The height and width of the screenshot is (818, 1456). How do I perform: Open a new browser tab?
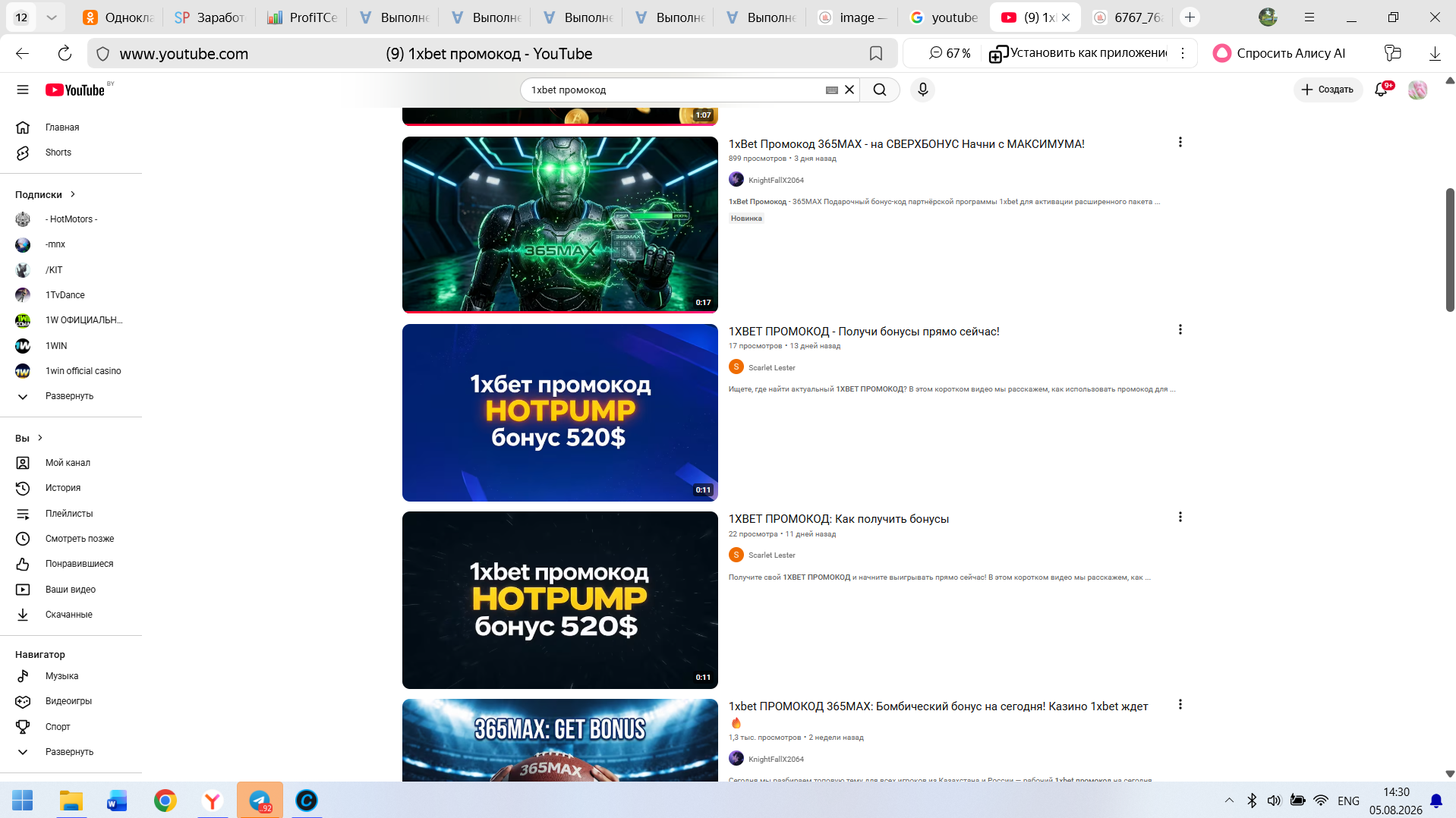[x=1190, y=17]
